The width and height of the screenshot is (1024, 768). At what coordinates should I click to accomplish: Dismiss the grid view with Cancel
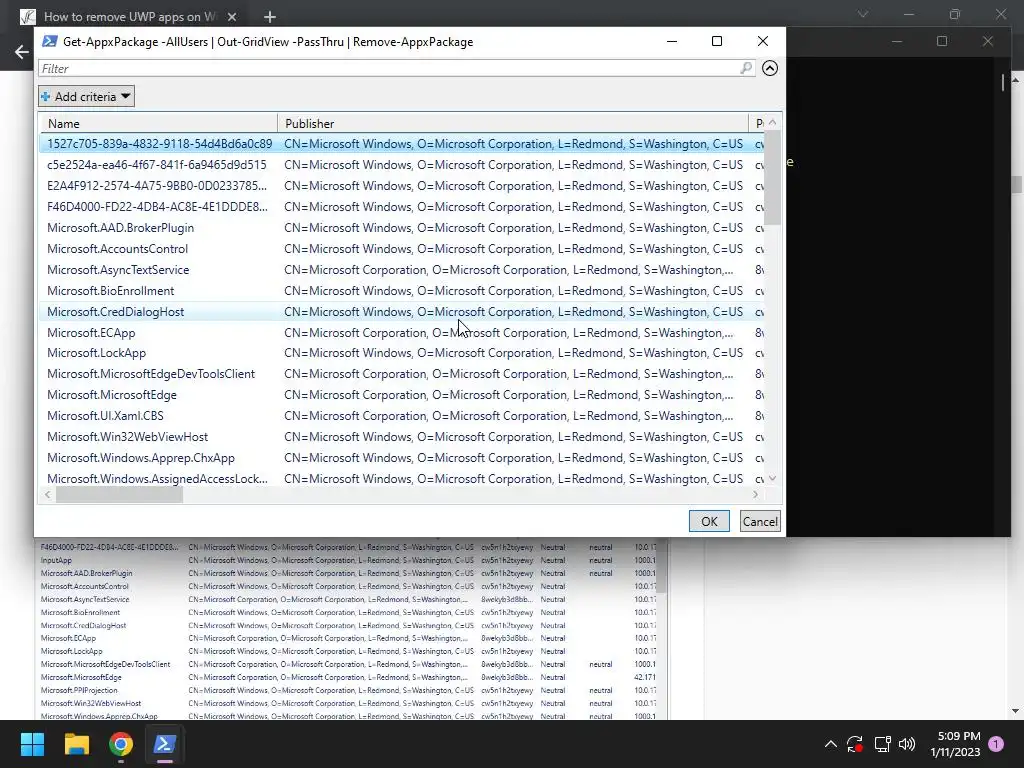pos(760,521)
